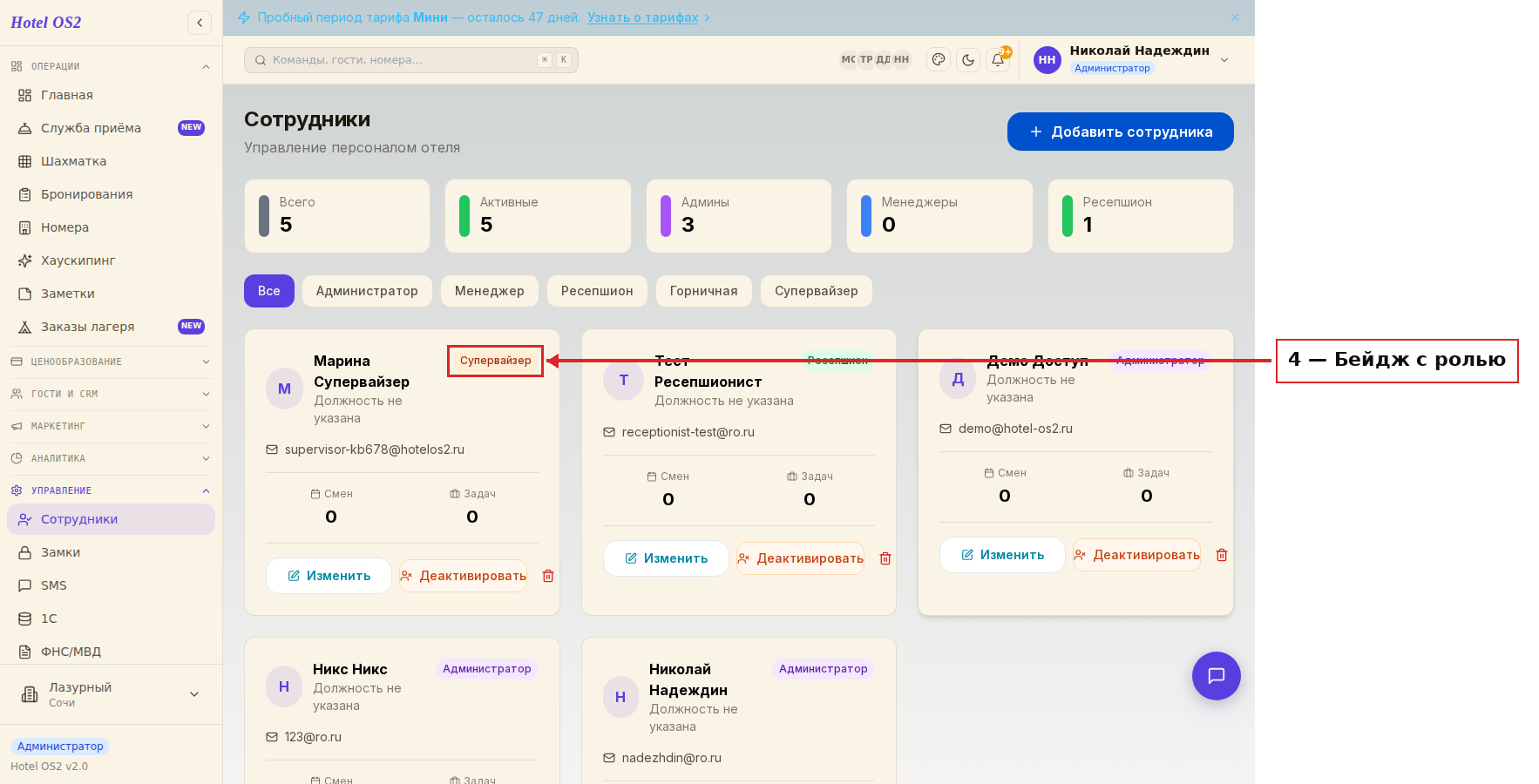
Task: Filter by Супервайзер tab
Action: tap(817, 291)
